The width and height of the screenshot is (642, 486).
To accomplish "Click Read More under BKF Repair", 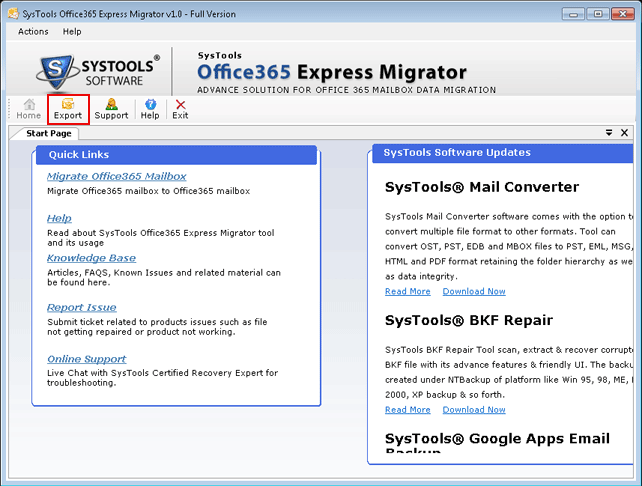I will pos(408,410).
